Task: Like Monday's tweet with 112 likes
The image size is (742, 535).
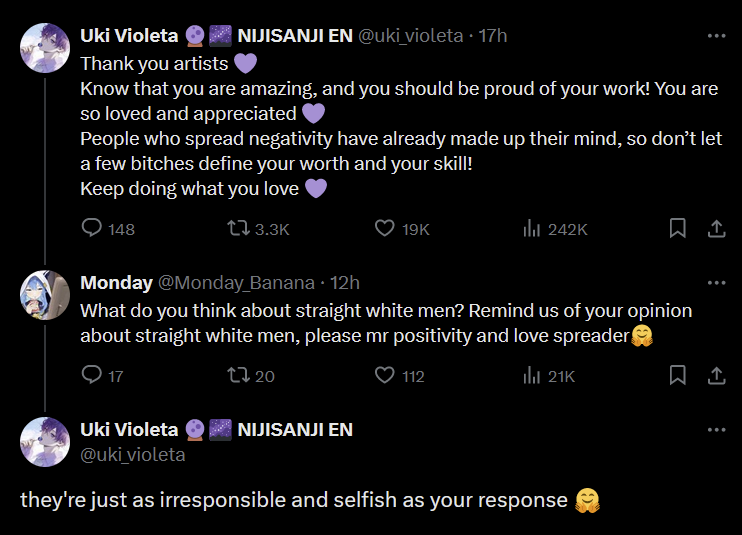Action: (x=385, y=376)
